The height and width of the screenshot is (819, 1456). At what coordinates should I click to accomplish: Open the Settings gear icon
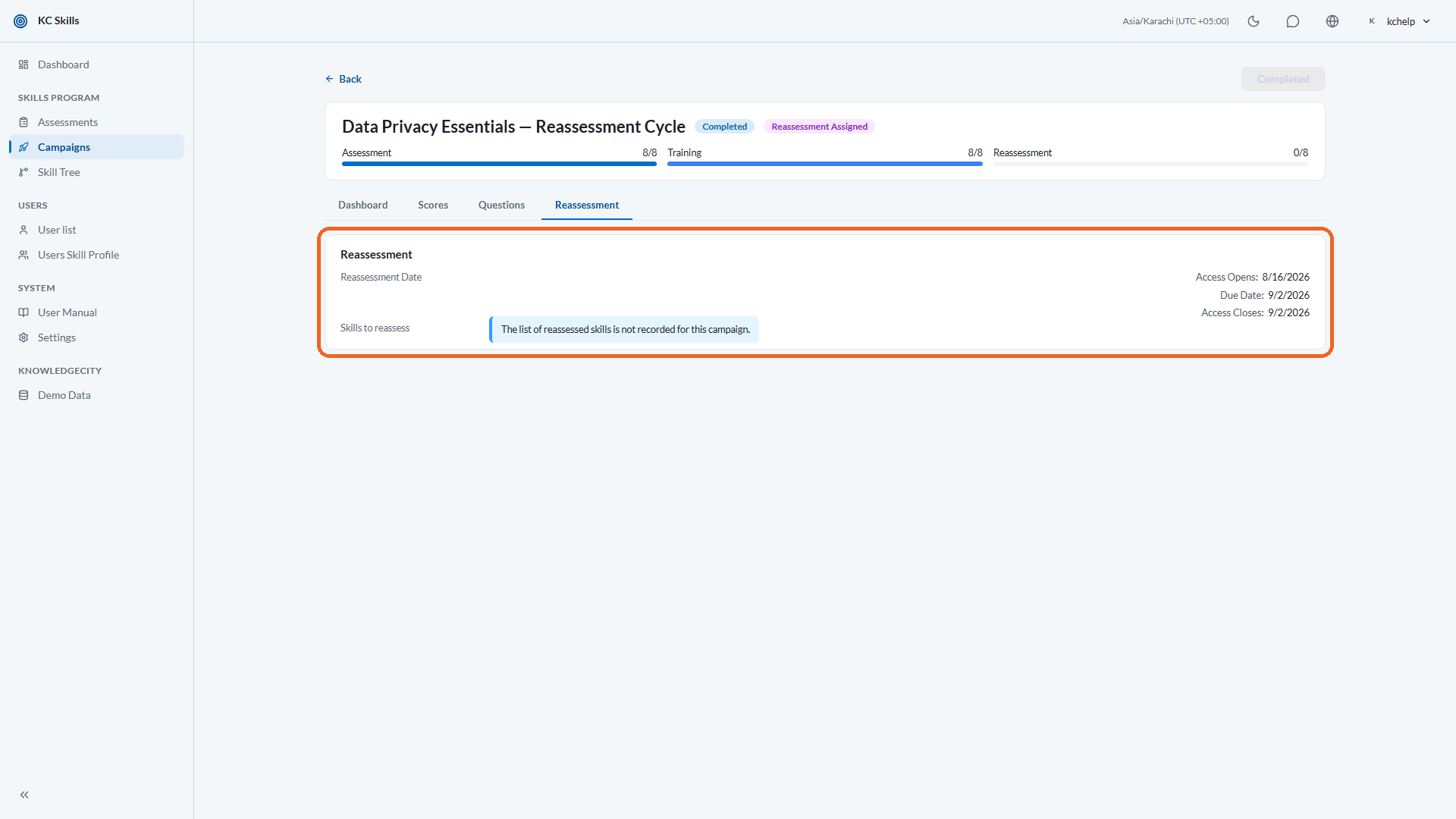24,337
